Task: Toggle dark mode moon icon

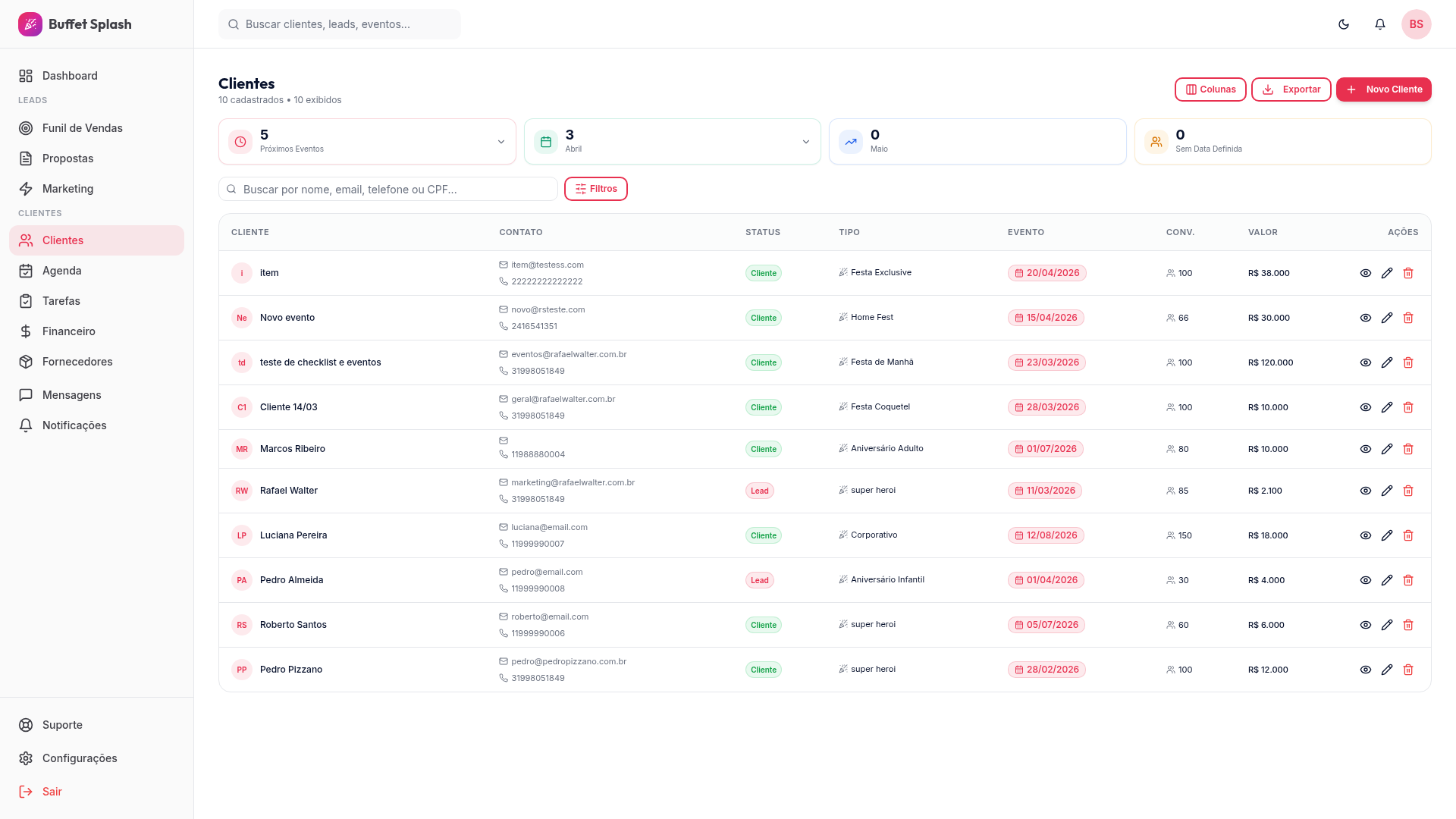Action: coord(1344,24)
